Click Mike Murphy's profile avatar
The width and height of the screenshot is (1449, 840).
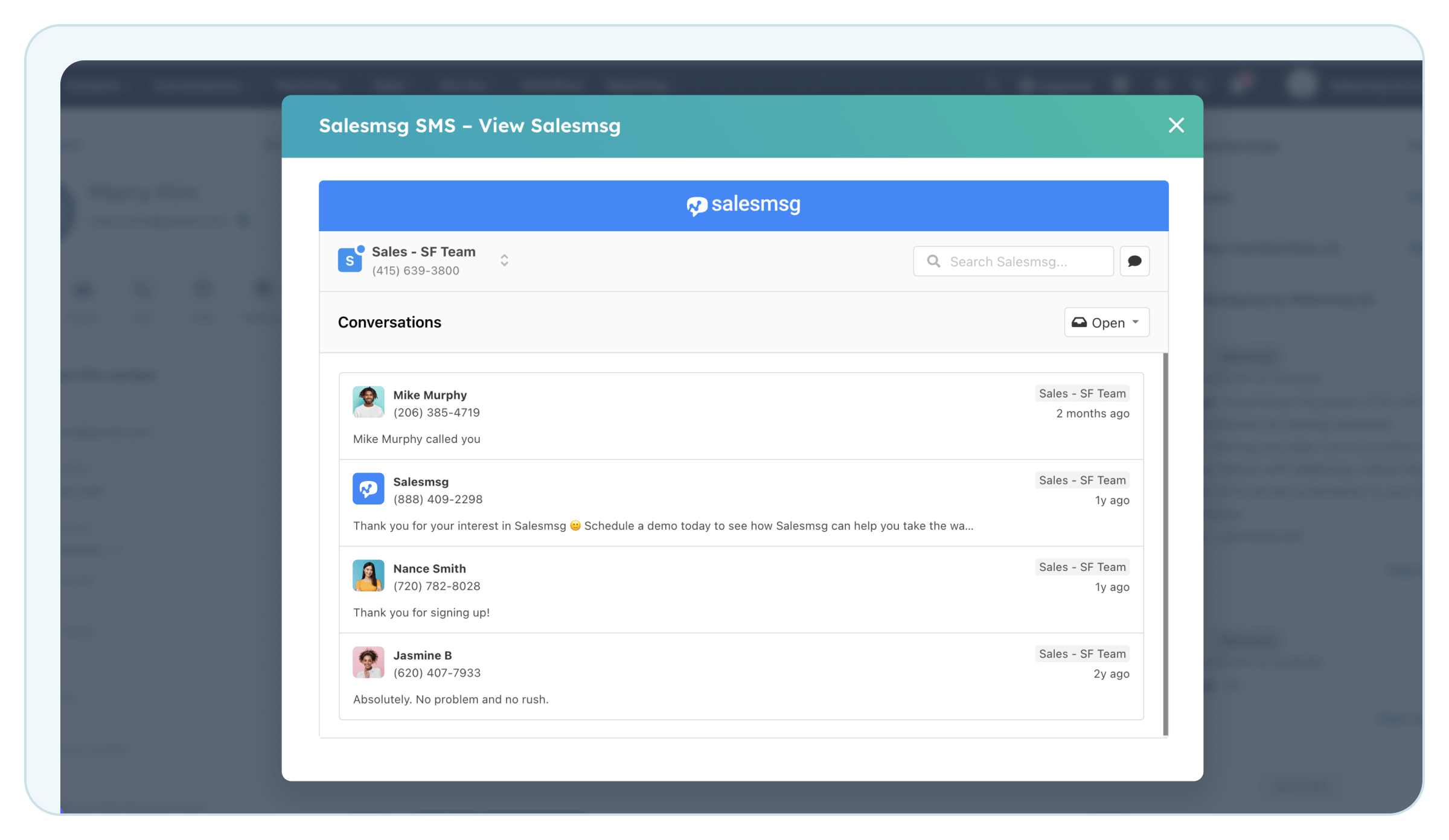(368, 402)
